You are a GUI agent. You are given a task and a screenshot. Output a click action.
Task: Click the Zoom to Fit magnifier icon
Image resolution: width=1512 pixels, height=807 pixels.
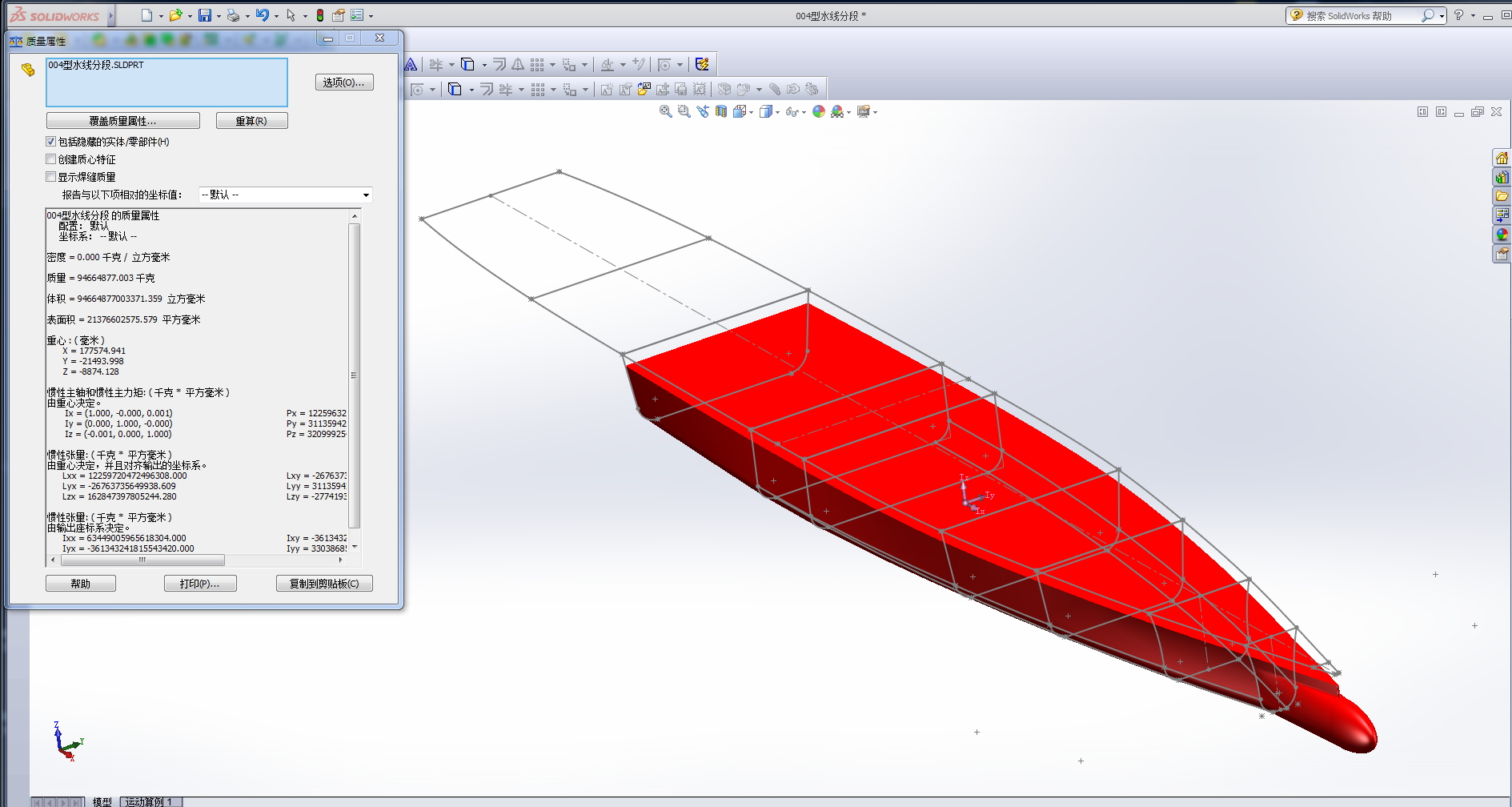665,111
